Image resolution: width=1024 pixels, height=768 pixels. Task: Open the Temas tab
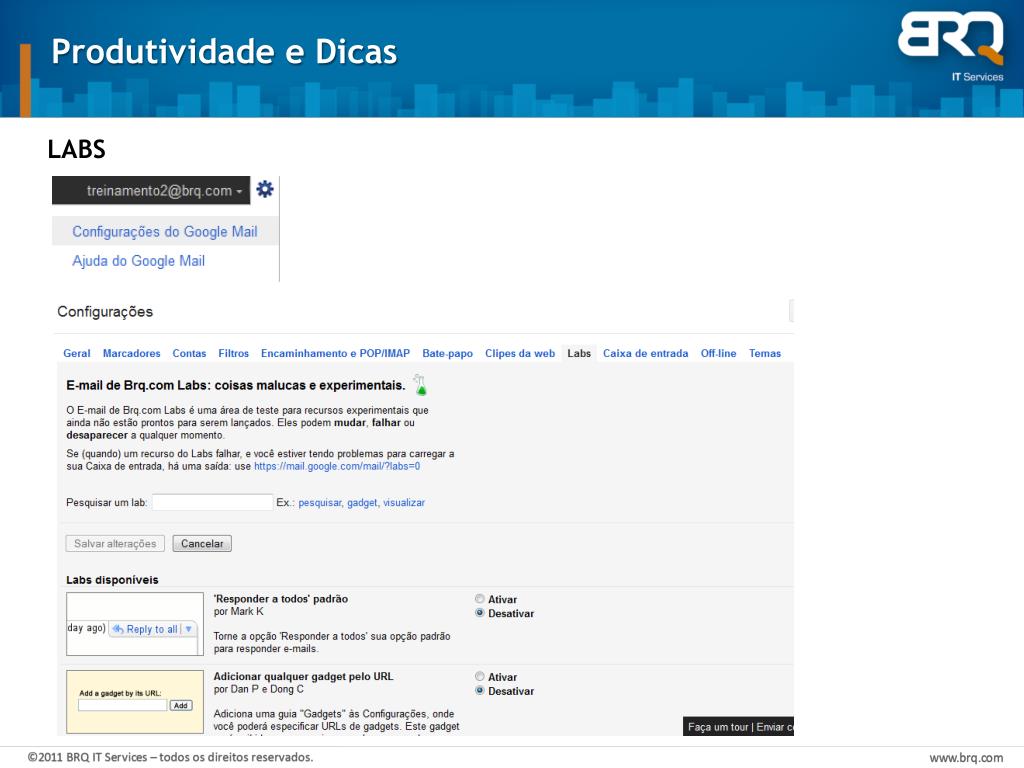765,353
